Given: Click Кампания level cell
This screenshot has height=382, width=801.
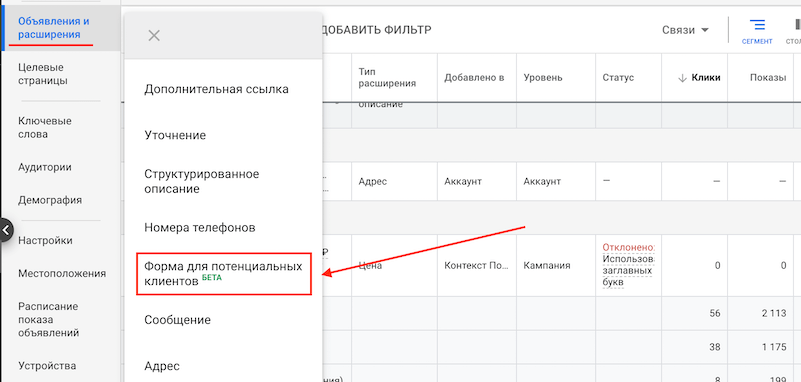Looking at the screenshot, I should point(547,266).
